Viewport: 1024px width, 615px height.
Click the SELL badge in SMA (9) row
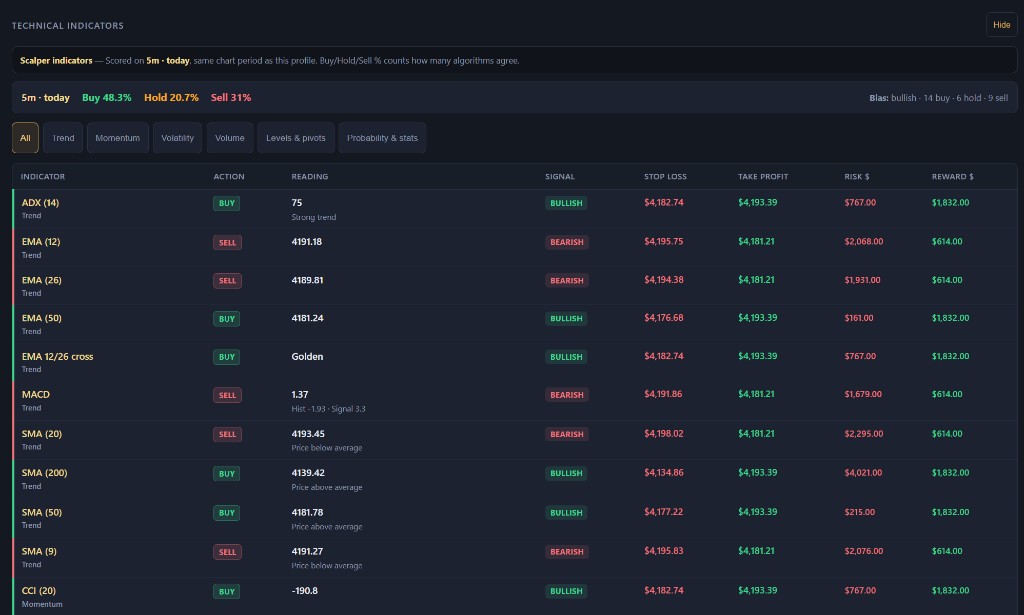[x=227, y=552]
